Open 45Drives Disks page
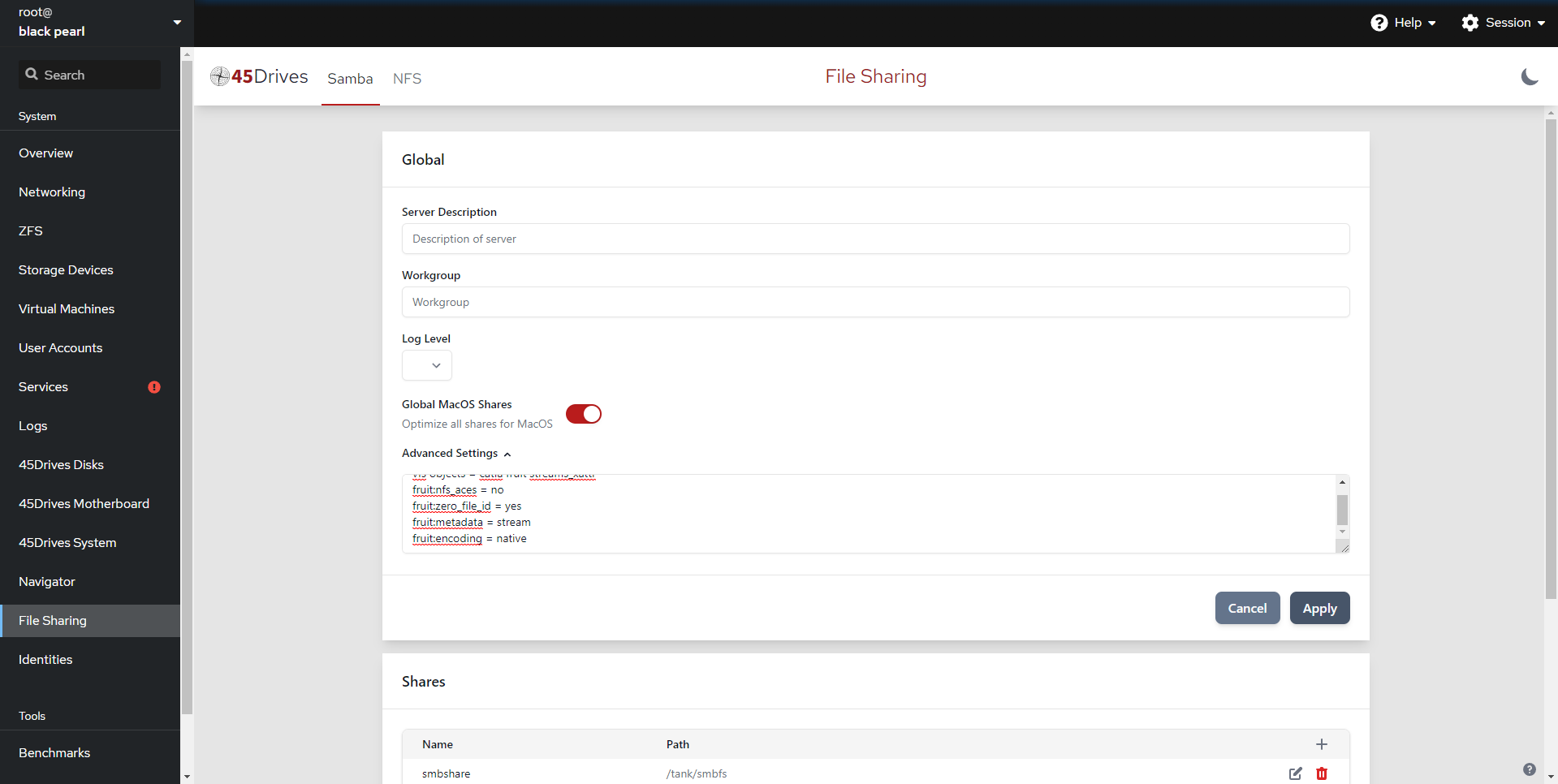1558x784 pixels. (x=90, y=465)
